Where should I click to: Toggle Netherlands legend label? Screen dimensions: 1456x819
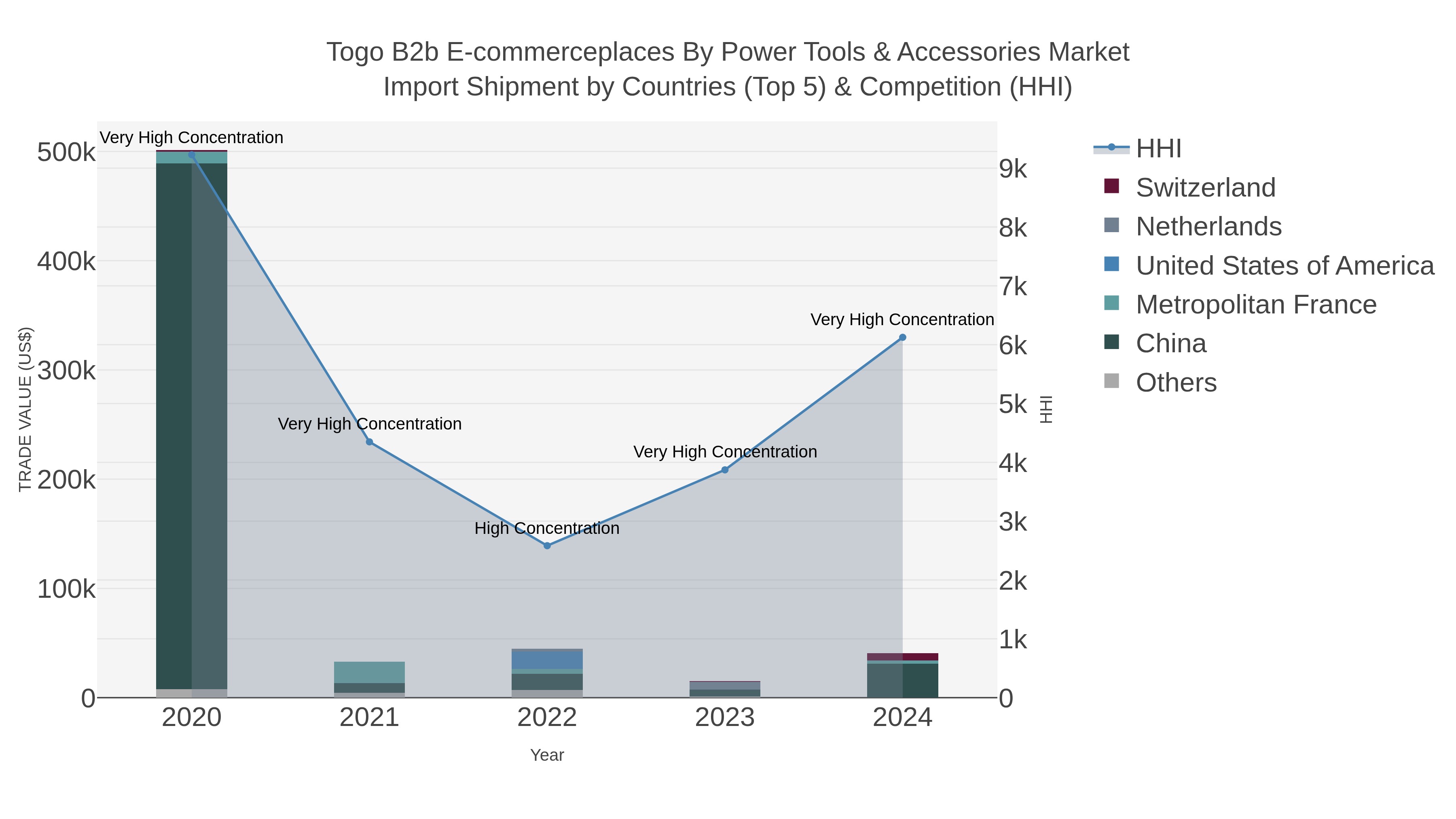[1208, 226]
